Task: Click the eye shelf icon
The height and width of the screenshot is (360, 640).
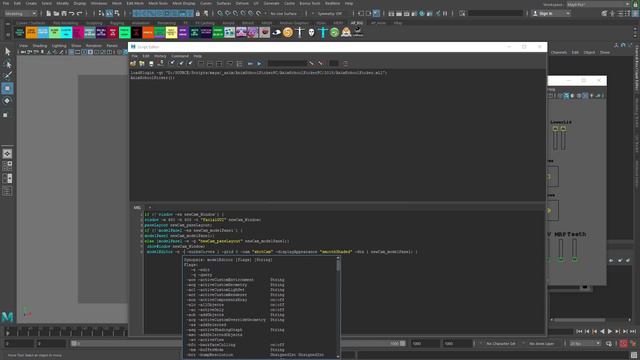Action: pos(276,32)
